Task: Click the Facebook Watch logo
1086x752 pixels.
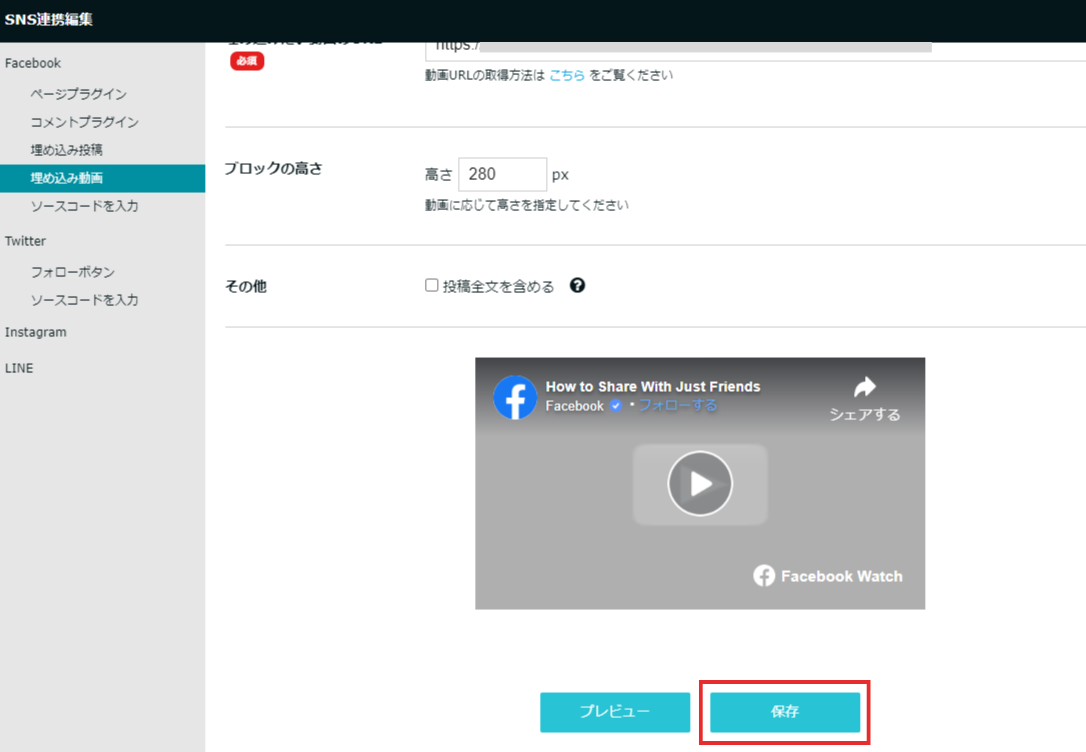Action: (x=828, y=575)
